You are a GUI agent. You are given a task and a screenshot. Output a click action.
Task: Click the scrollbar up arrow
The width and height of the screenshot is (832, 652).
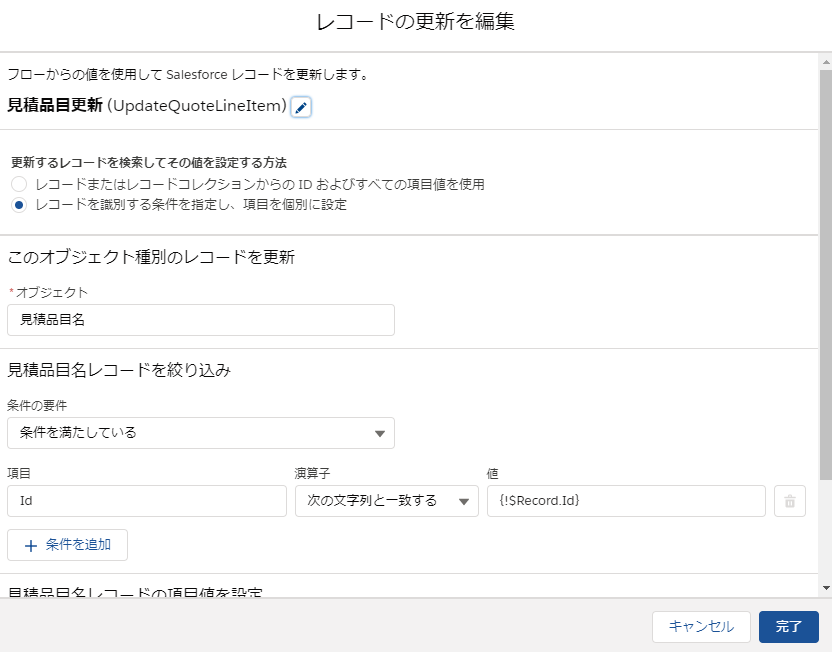tap(826, 62)
